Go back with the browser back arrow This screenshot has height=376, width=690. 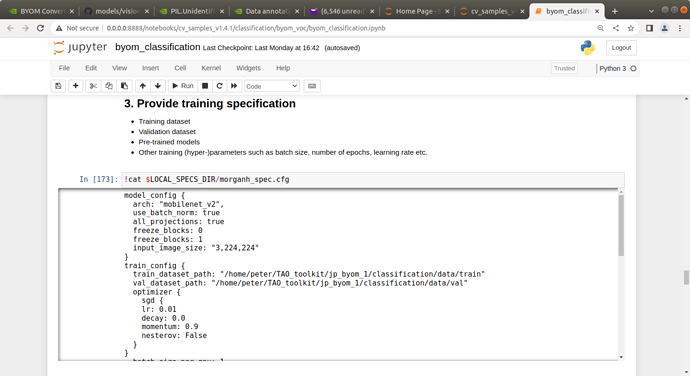tap(10, 28)
